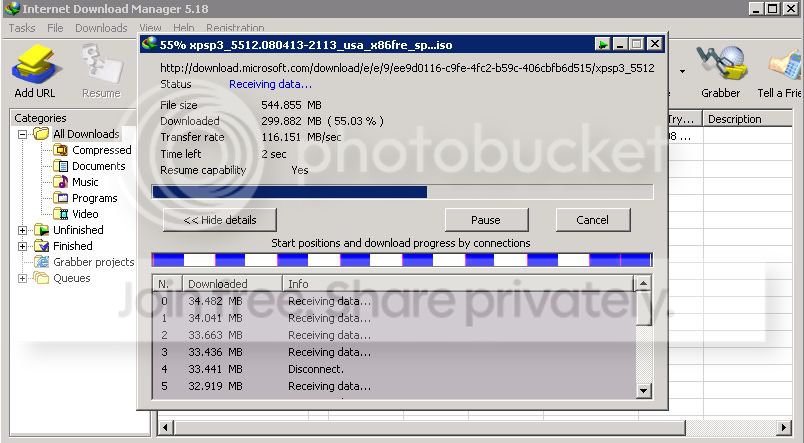804x443 pixels.
Task: Click the Documents category icon
Action: click(x=61, y=166)
